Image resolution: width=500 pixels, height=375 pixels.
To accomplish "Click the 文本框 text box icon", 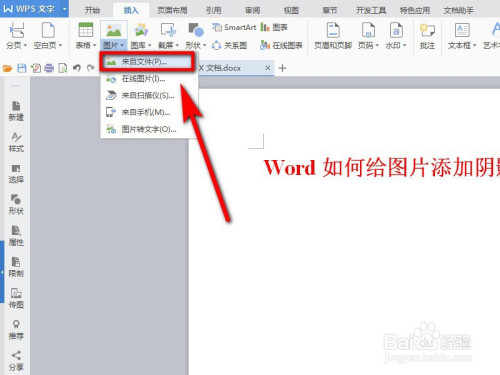I will (x=462, y=30).
